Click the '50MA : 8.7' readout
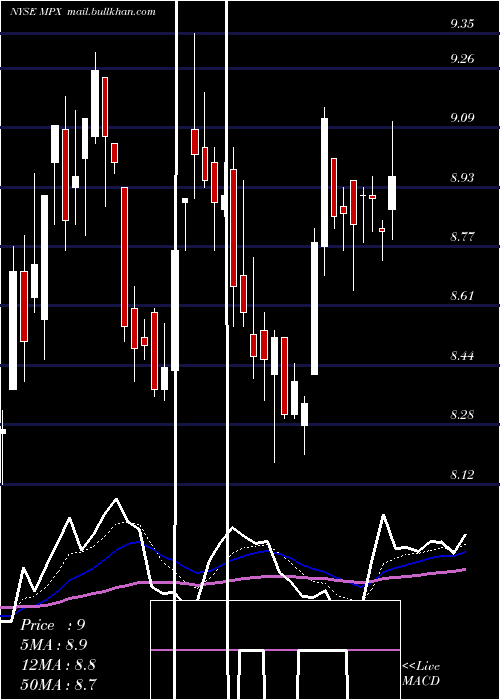Image resolution: width=500 pixels, height=700 pixels. pos(58,684)
